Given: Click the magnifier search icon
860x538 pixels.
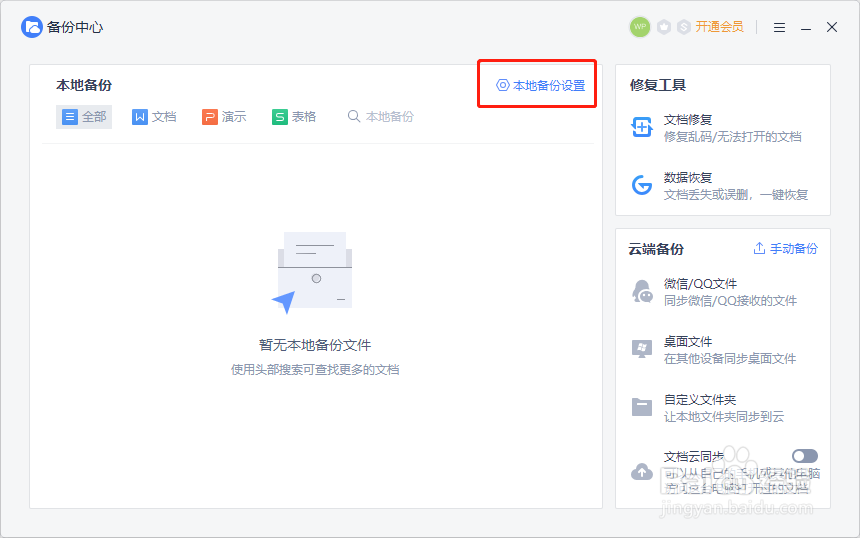Looking at the screenshot, I should point(354,116).
